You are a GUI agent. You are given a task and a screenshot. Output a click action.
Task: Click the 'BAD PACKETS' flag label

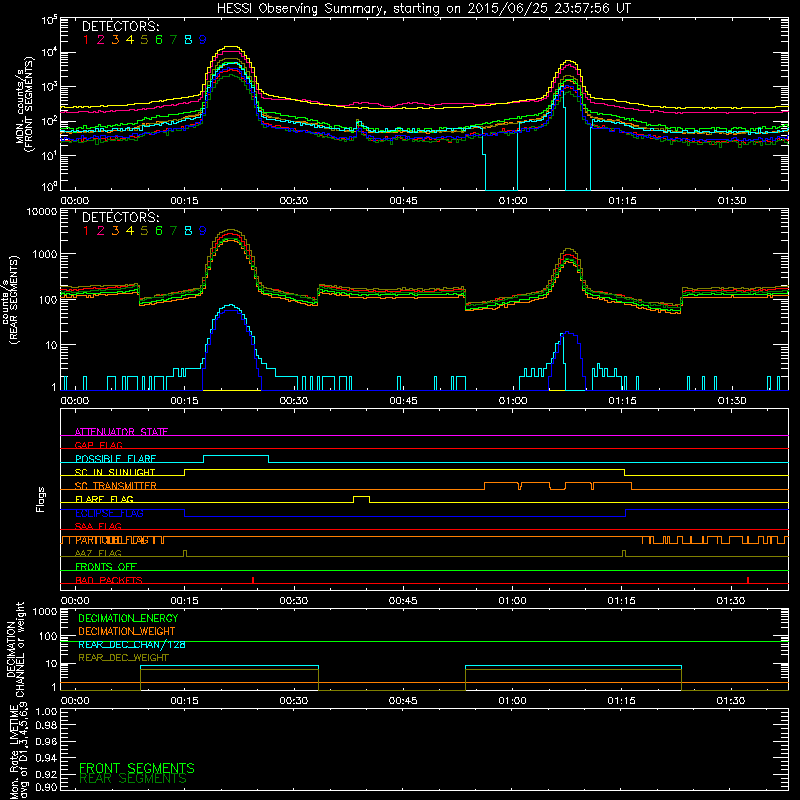tap(109, 580)
